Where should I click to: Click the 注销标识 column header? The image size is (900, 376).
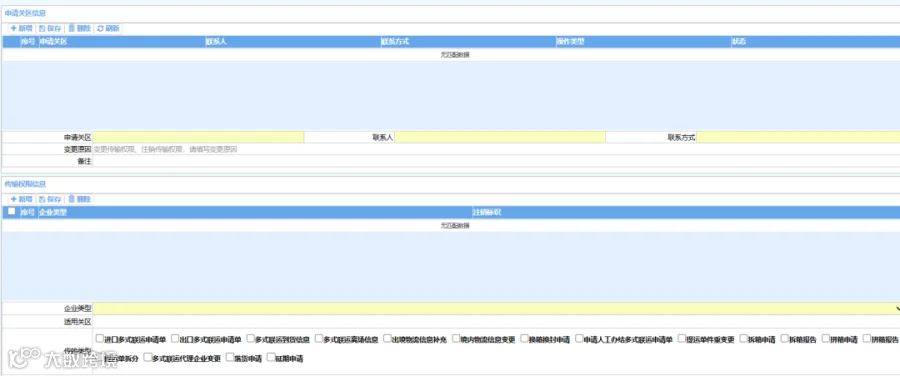point(686,212)
